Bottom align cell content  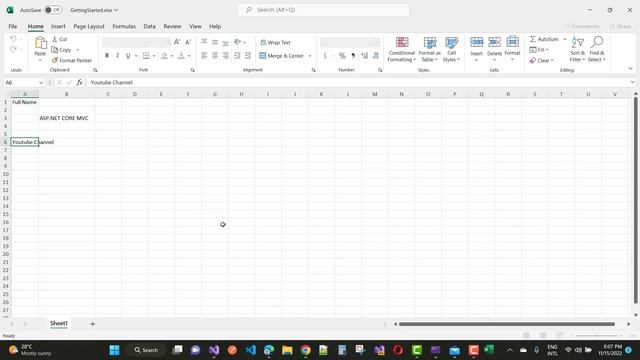[x=225, y=42]
